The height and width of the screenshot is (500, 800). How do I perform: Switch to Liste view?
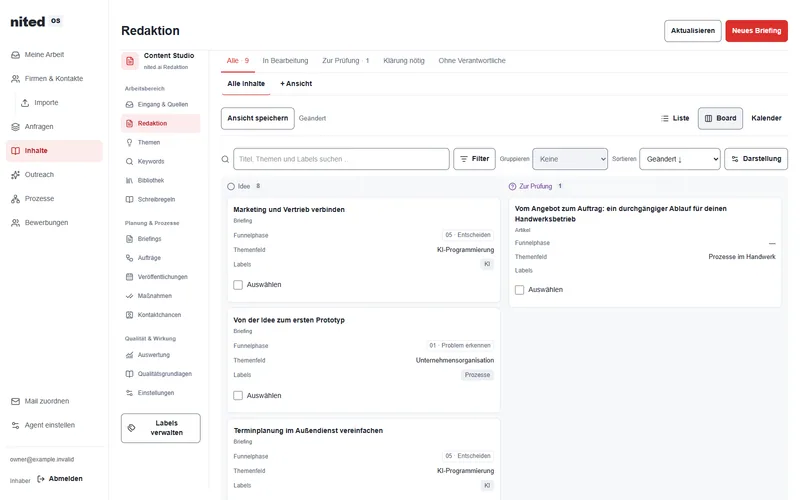(x=675, y=118)
